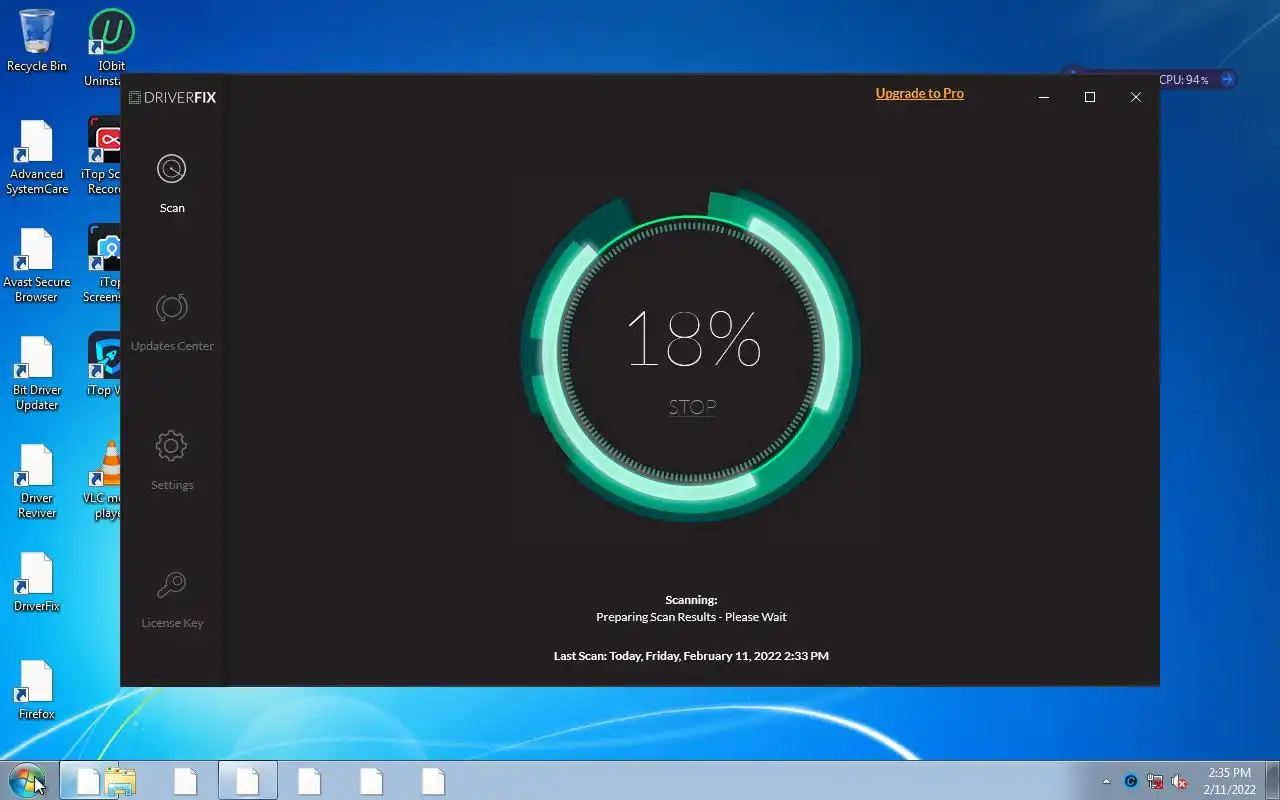Select the VLC media player desktop shortcut
Viewport: 1280px width, 800px height.
pos(103,481)
